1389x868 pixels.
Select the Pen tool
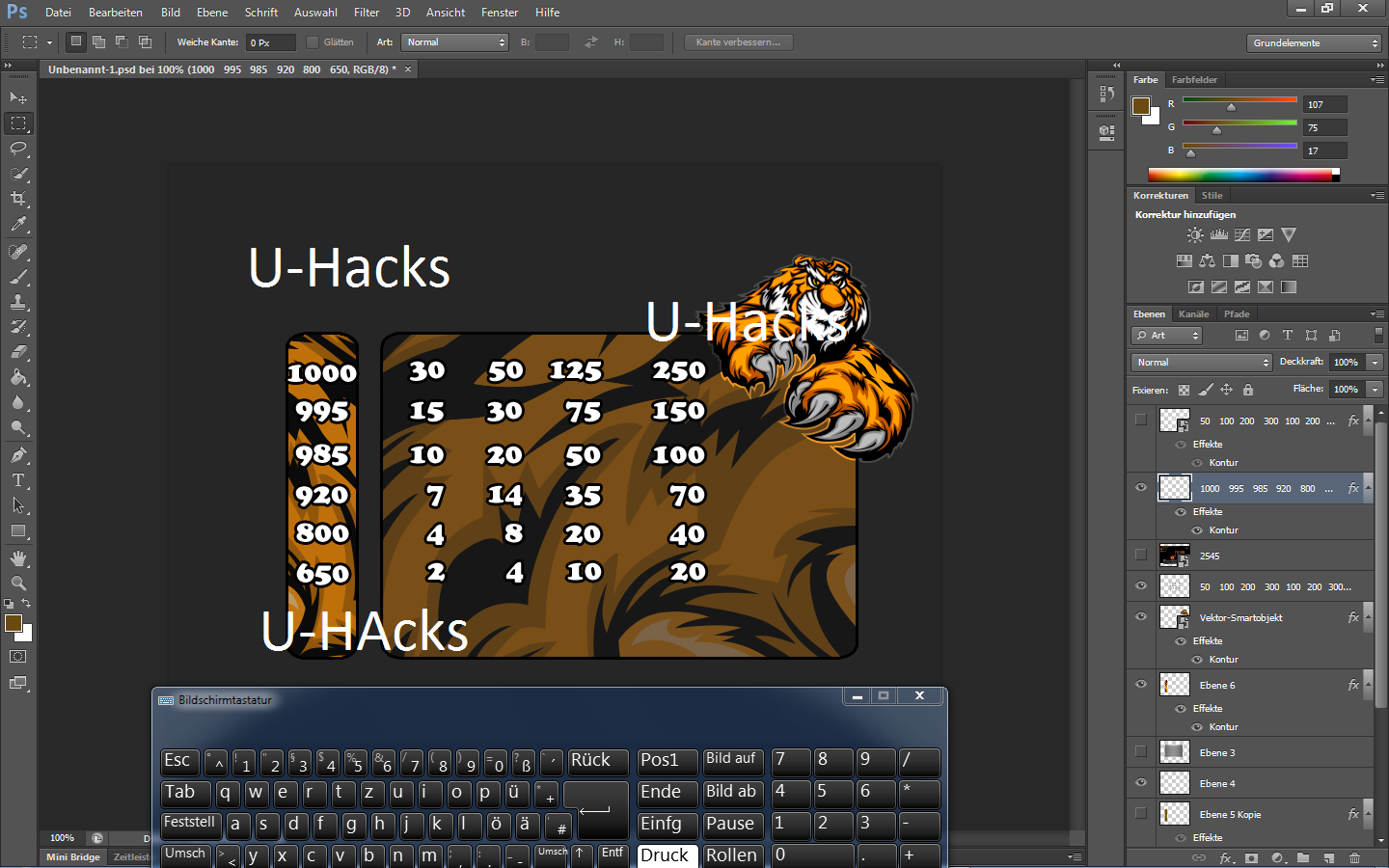(18, 455)
